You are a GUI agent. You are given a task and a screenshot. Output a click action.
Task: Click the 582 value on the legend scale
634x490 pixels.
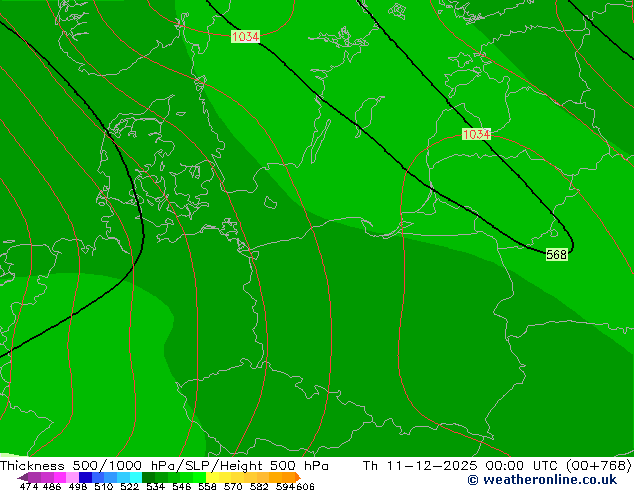tap(259, 486)
